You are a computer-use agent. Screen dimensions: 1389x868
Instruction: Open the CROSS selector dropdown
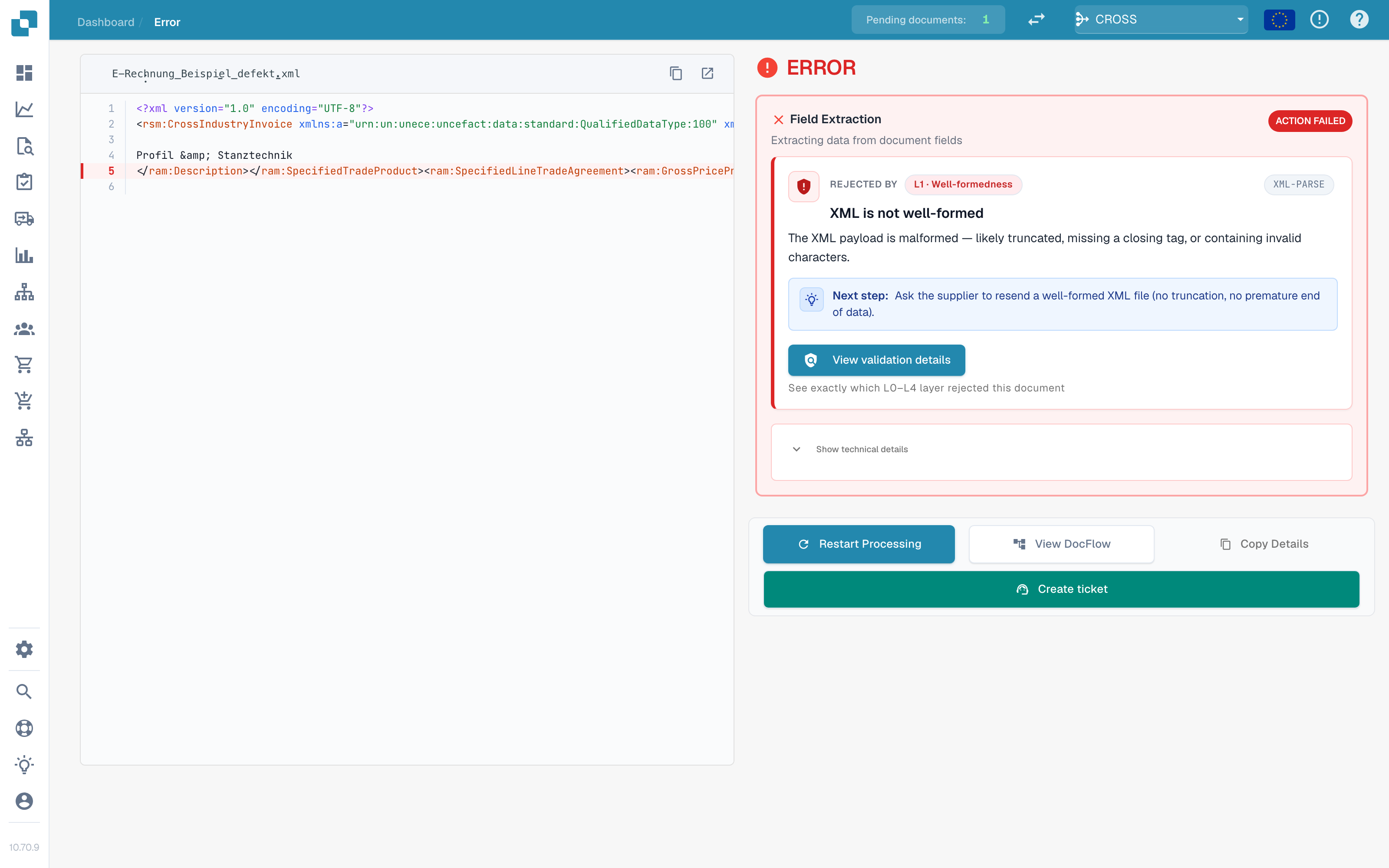(1161, 20)
